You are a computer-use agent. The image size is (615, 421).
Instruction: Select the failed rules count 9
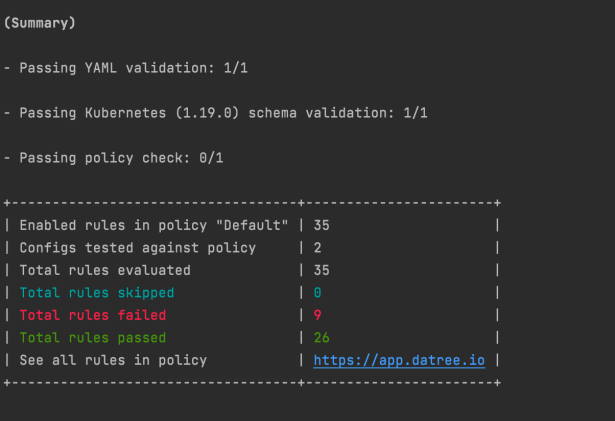(318, 315)
